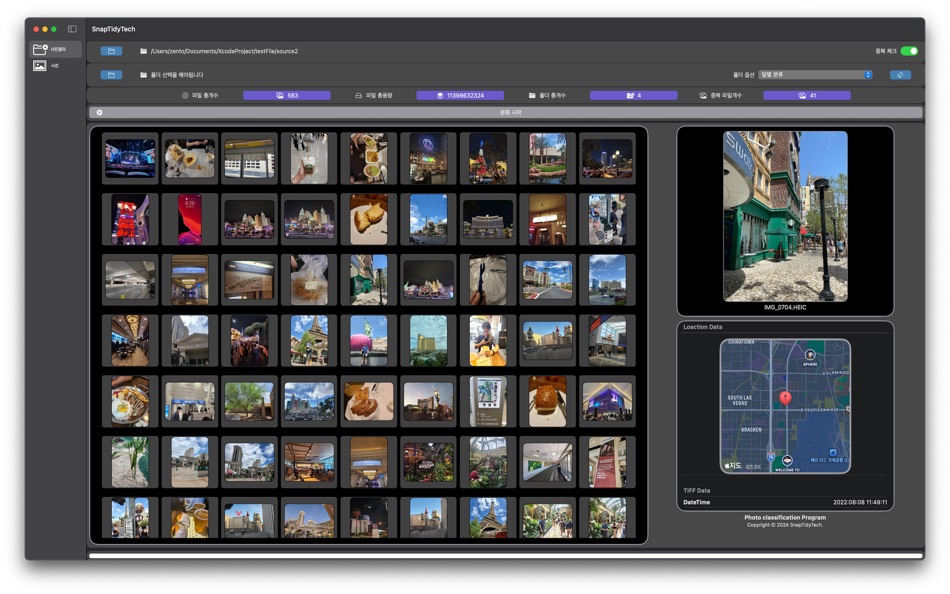Click the duplicate count badge showing 41
Screen dimensions: 950x594
pyautogui.click(x=807, y=96)
